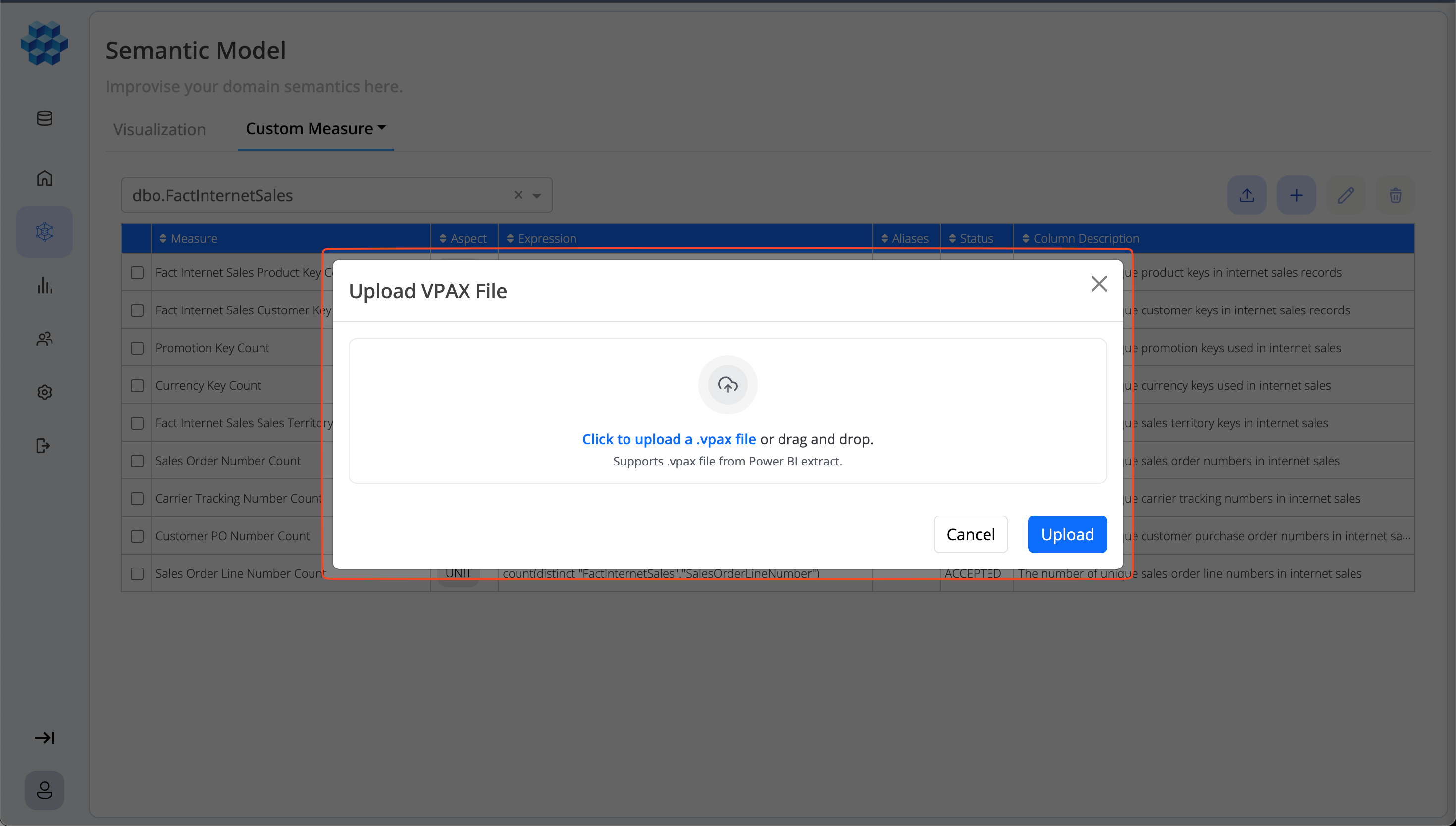Clear the table selection with the X
1456x826 pixels.
click(x=518, y=195)
